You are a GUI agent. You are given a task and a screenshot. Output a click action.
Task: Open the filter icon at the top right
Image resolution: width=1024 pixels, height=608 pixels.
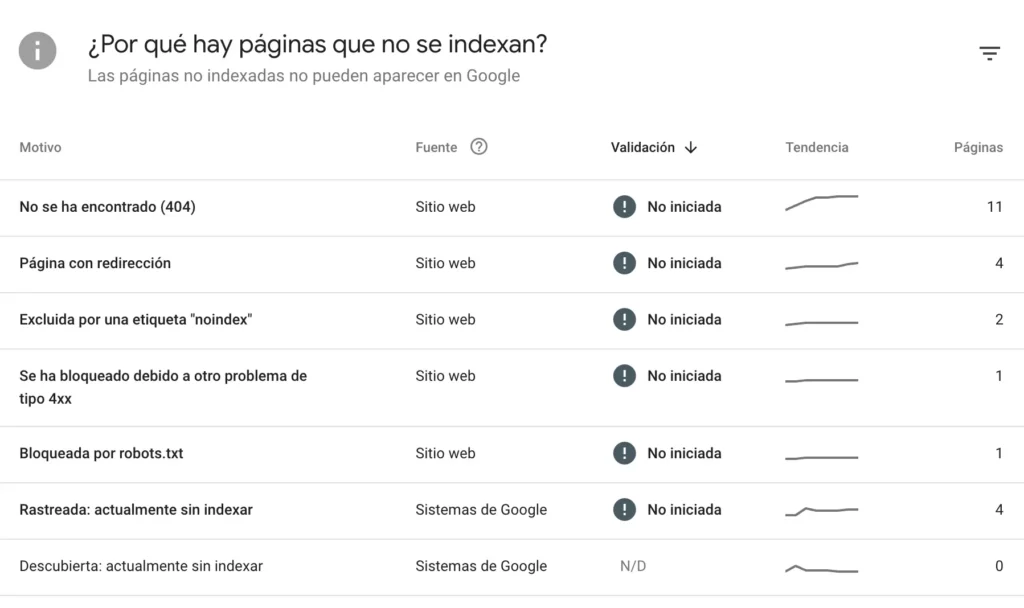[x=989, y=52]
